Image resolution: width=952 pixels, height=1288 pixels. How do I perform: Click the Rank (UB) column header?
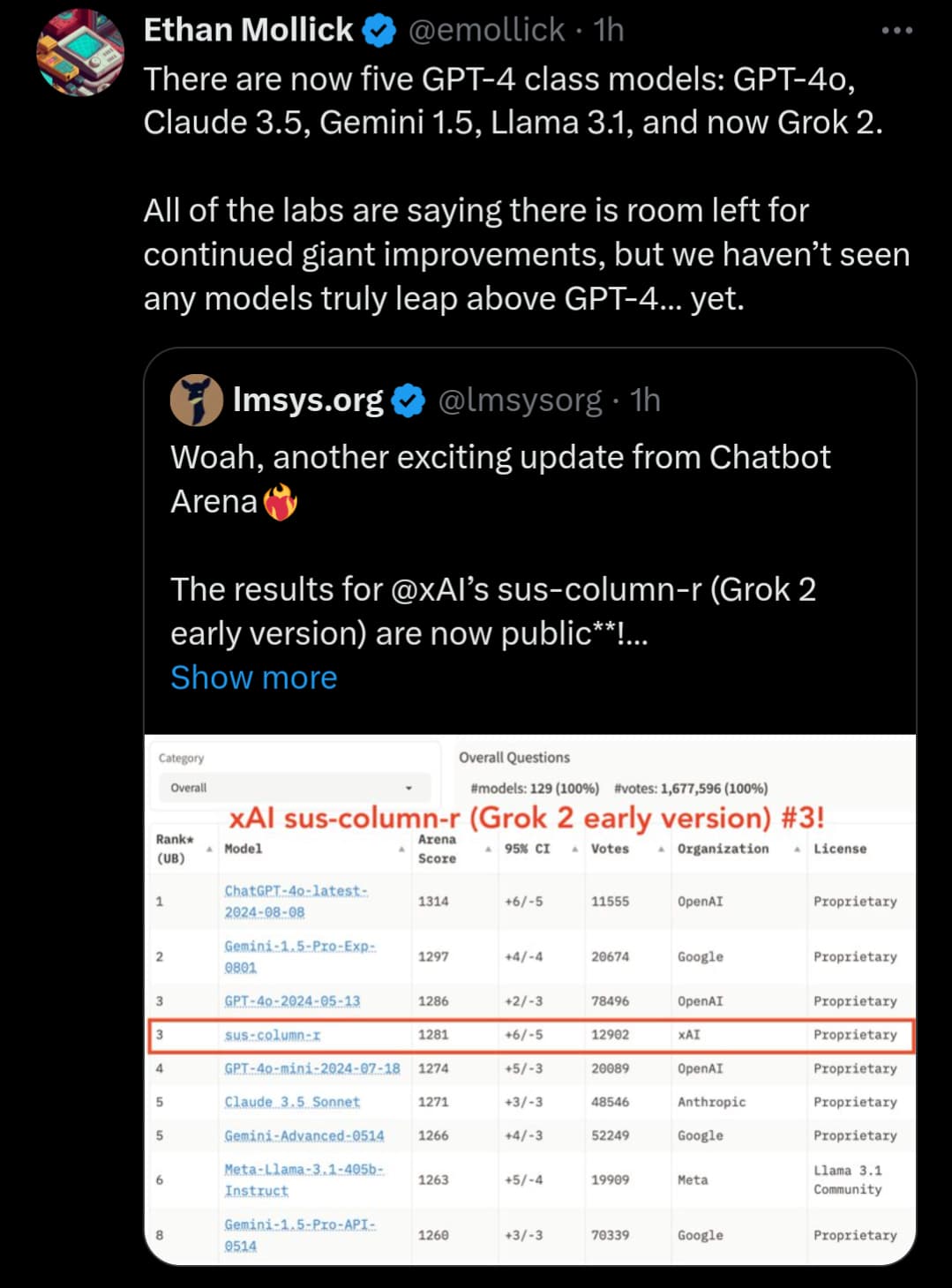click(x=175, y=848)
